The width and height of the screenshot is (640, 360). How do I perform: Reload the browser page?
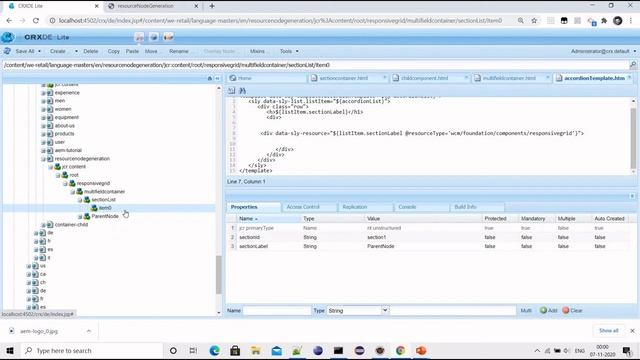[36, 20]
